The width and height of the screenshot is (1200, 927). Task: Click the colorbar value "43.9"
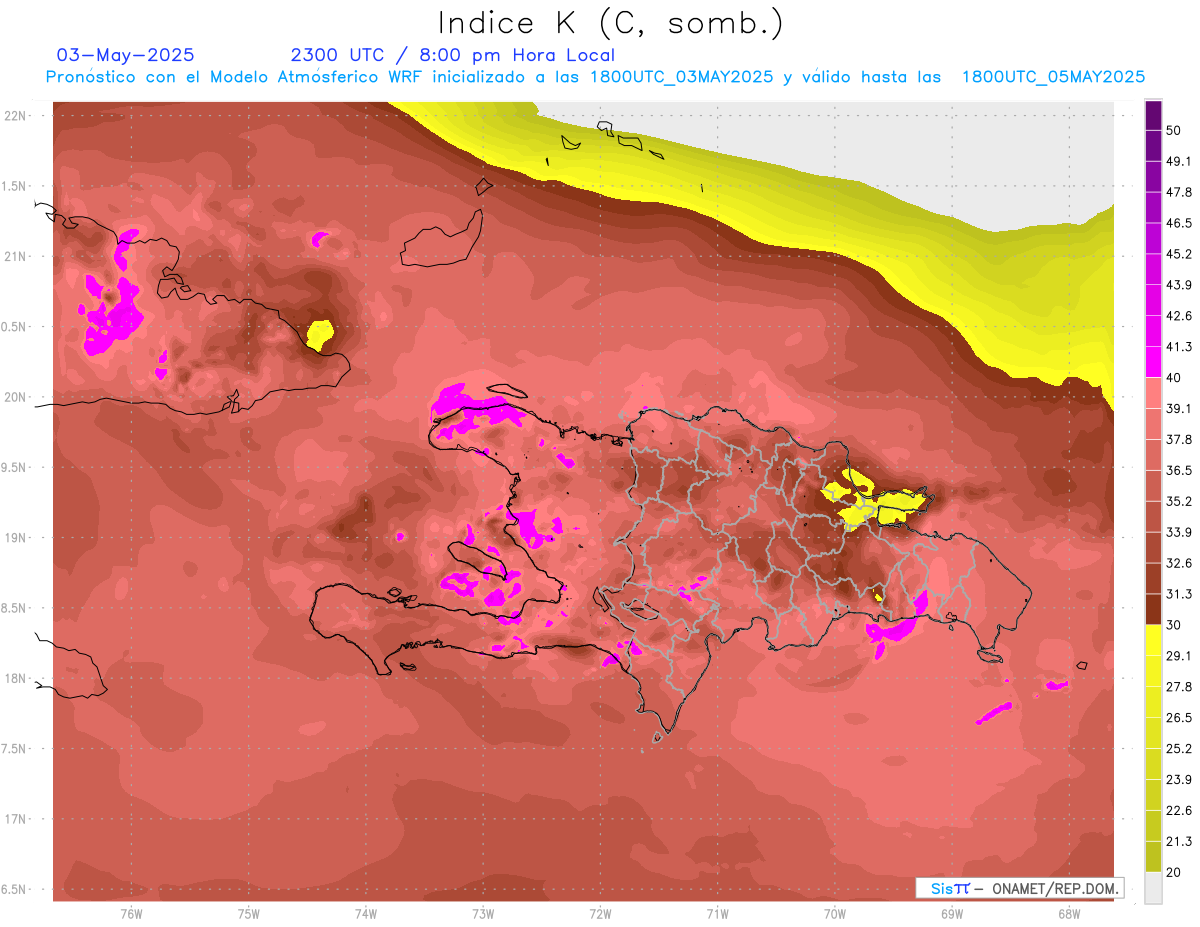coord(1179,285)
